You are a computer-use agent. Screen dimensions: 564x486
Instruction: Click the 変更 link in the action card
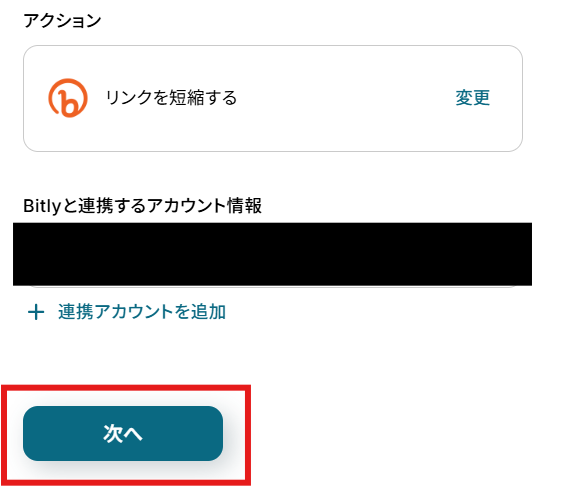[473, 98]
